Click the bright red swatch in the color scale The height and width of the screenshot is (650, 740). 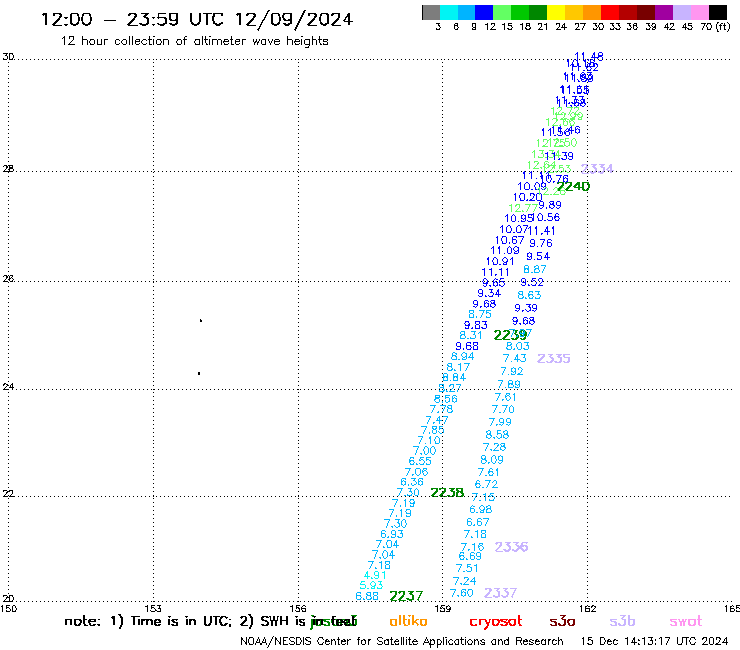pyautogui.click(x=610, y=12)
